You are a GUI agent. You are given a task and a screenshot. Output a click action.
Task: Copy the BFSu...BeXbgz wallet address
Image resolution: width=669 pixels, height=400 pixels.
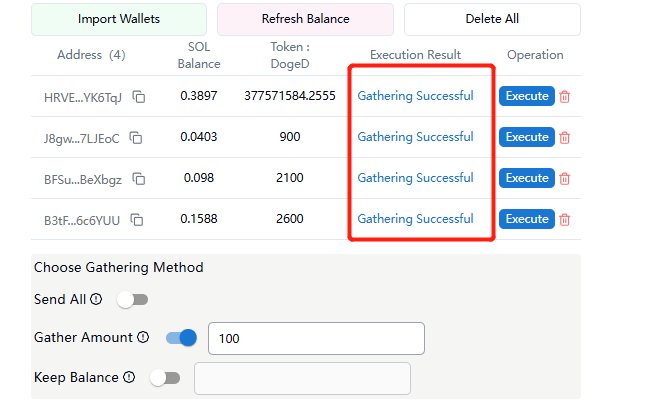(x=139, y=179)
